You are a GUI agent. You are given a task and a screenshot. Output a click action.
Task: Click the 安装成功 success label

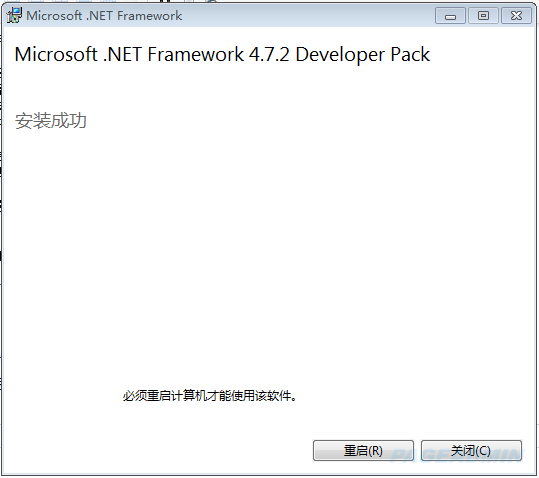pos(51,121)
